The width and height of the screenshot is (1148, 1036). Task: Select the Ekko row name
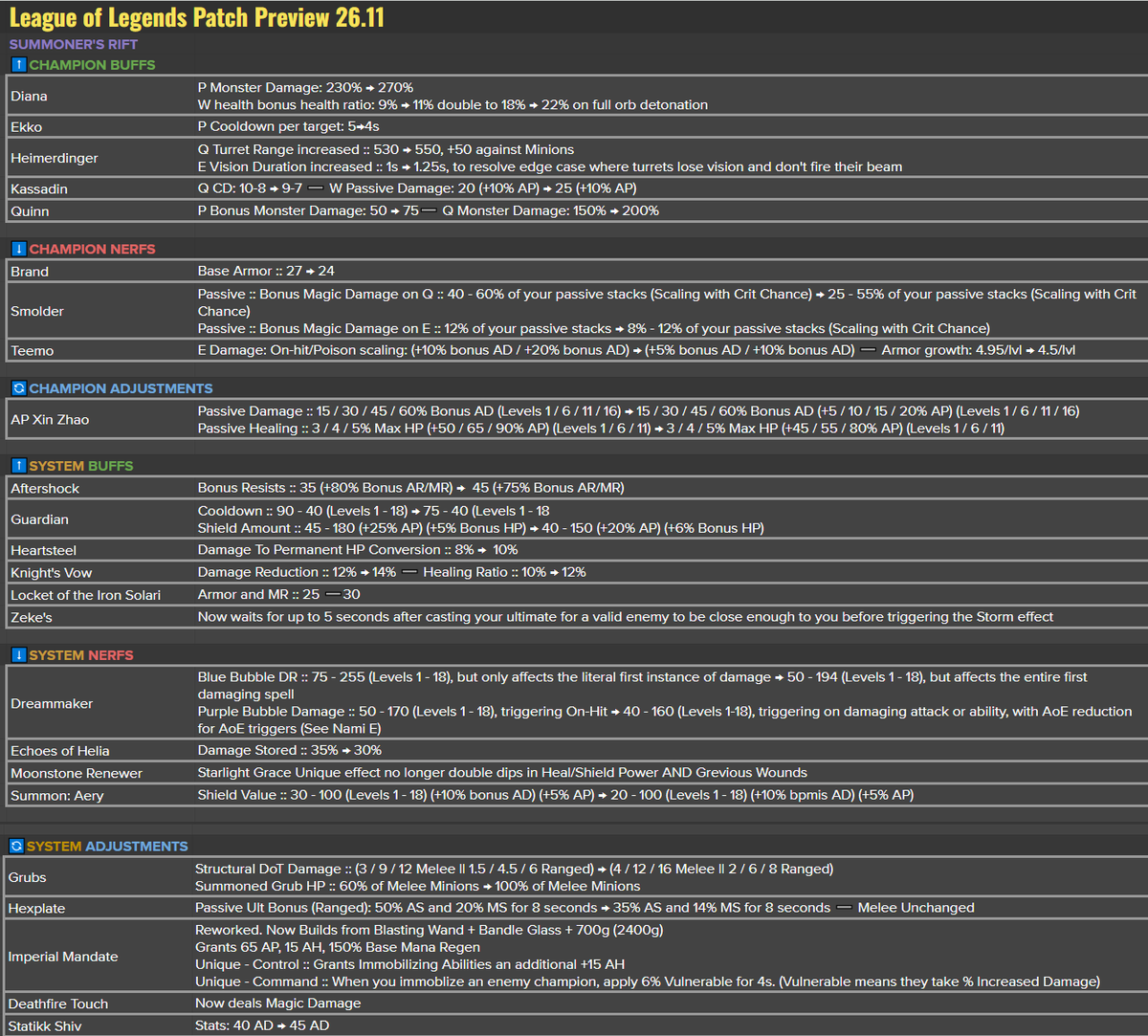click(x=27, y=127)
